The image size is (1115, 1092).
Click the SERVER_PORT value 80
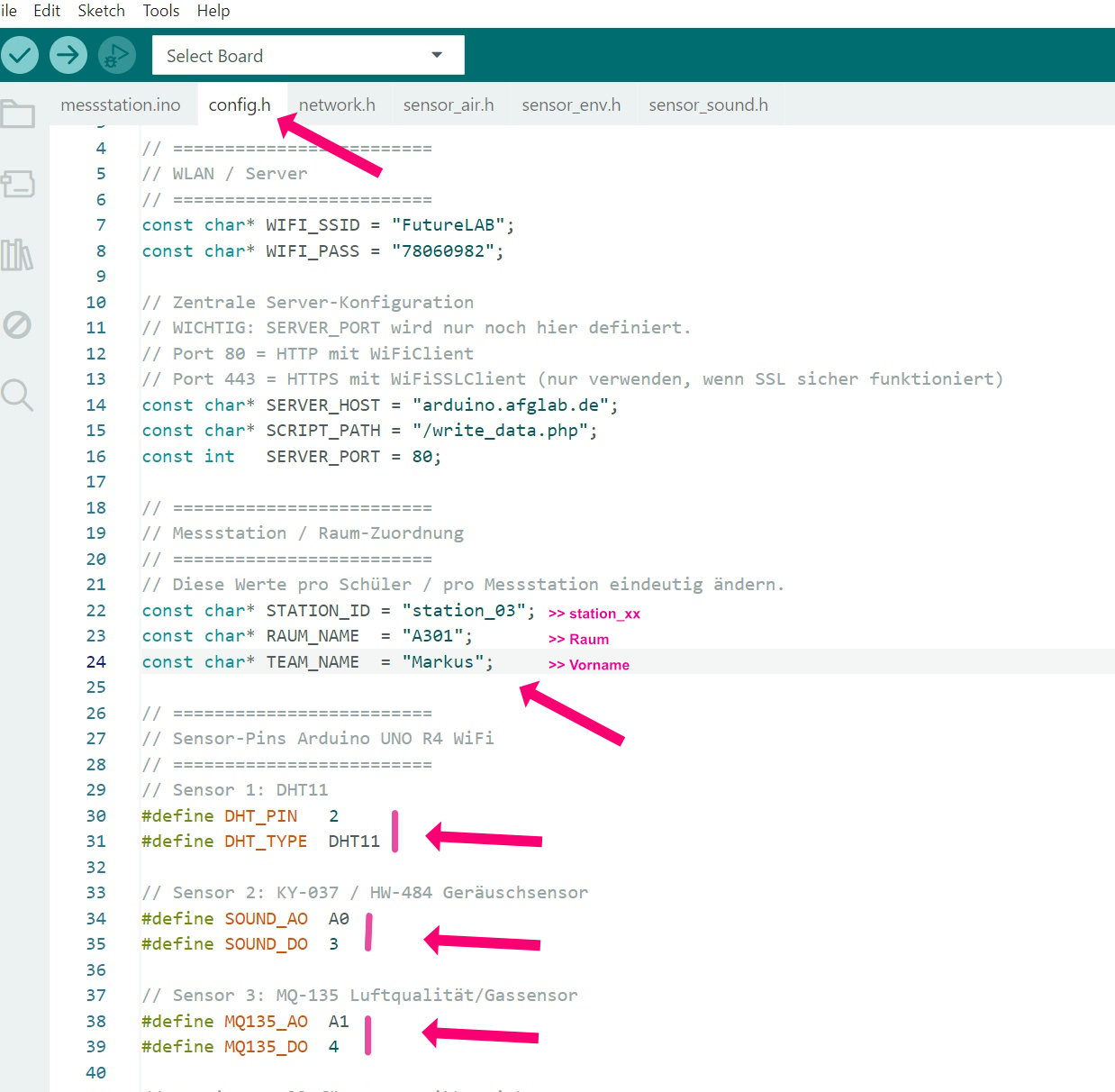tap(422, 457)
